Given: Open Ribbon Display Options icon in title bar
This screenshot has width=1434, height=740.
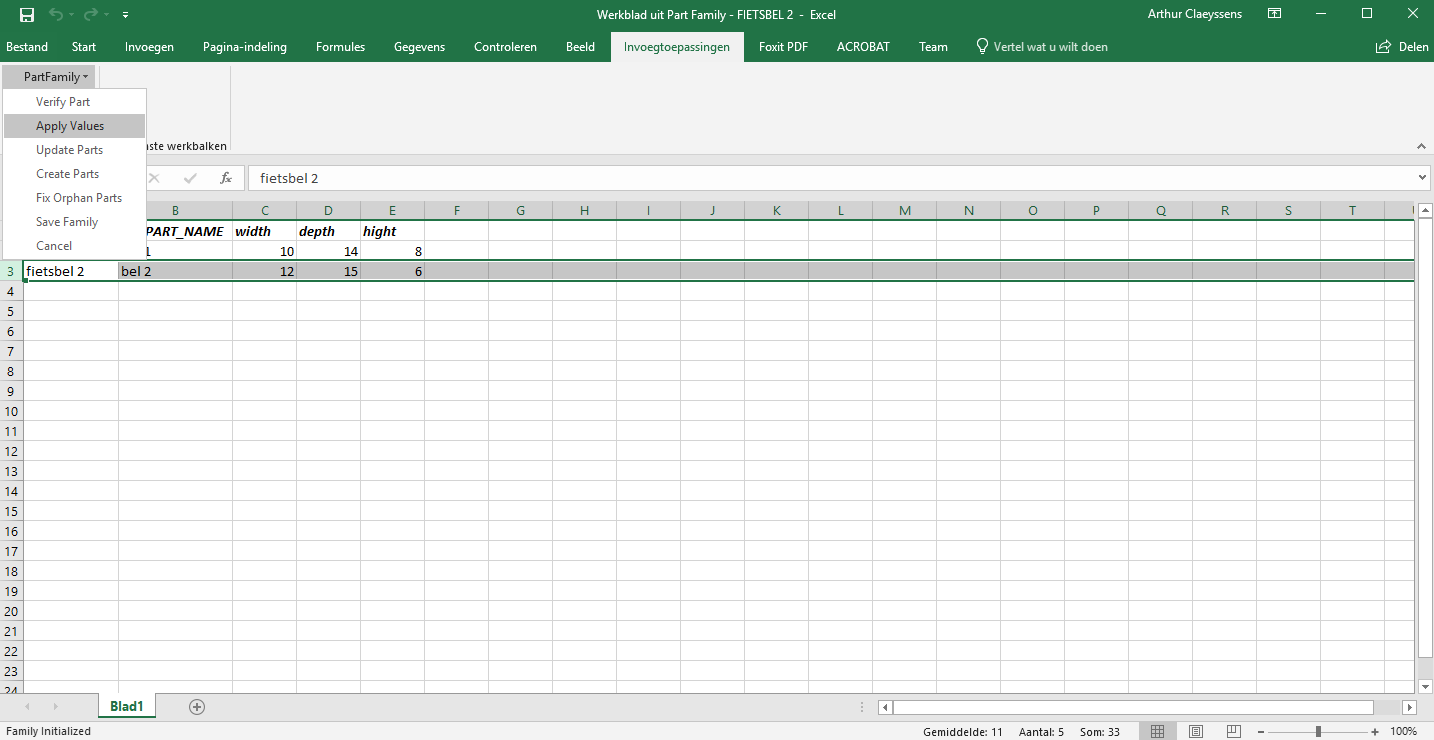Looking at the screenshot, I should pyautogui.click(x=1274, y=14).
